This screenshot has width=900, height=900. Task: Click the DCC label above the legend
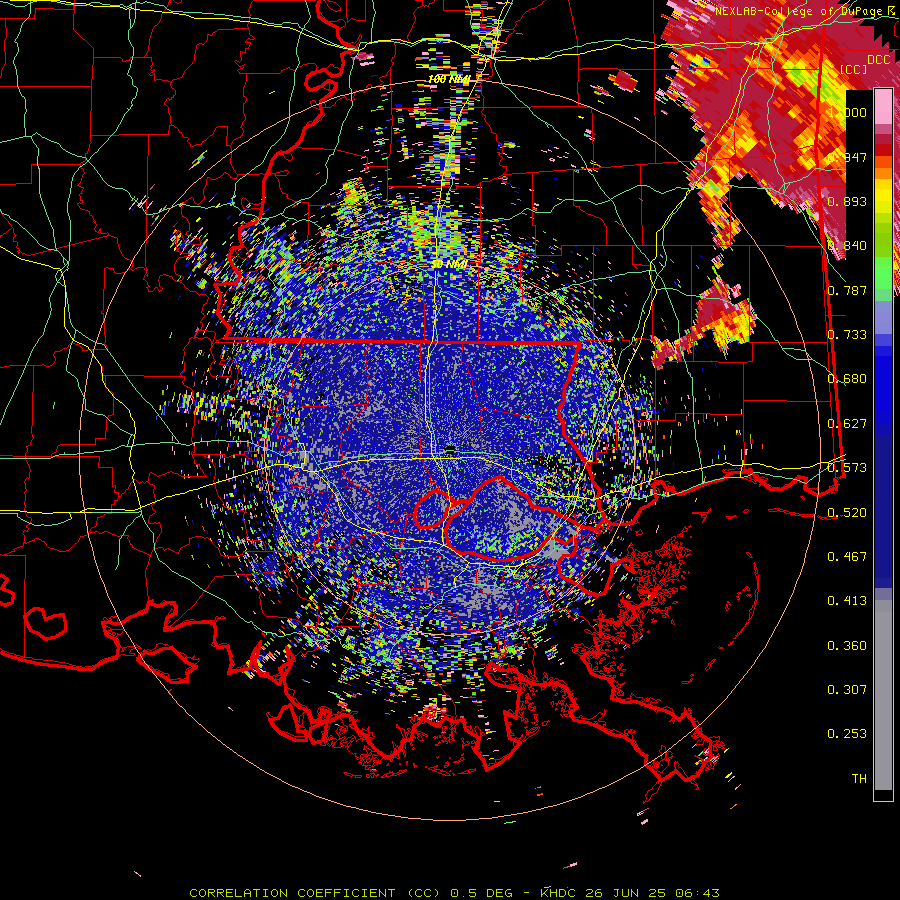[x=879, y=59]
